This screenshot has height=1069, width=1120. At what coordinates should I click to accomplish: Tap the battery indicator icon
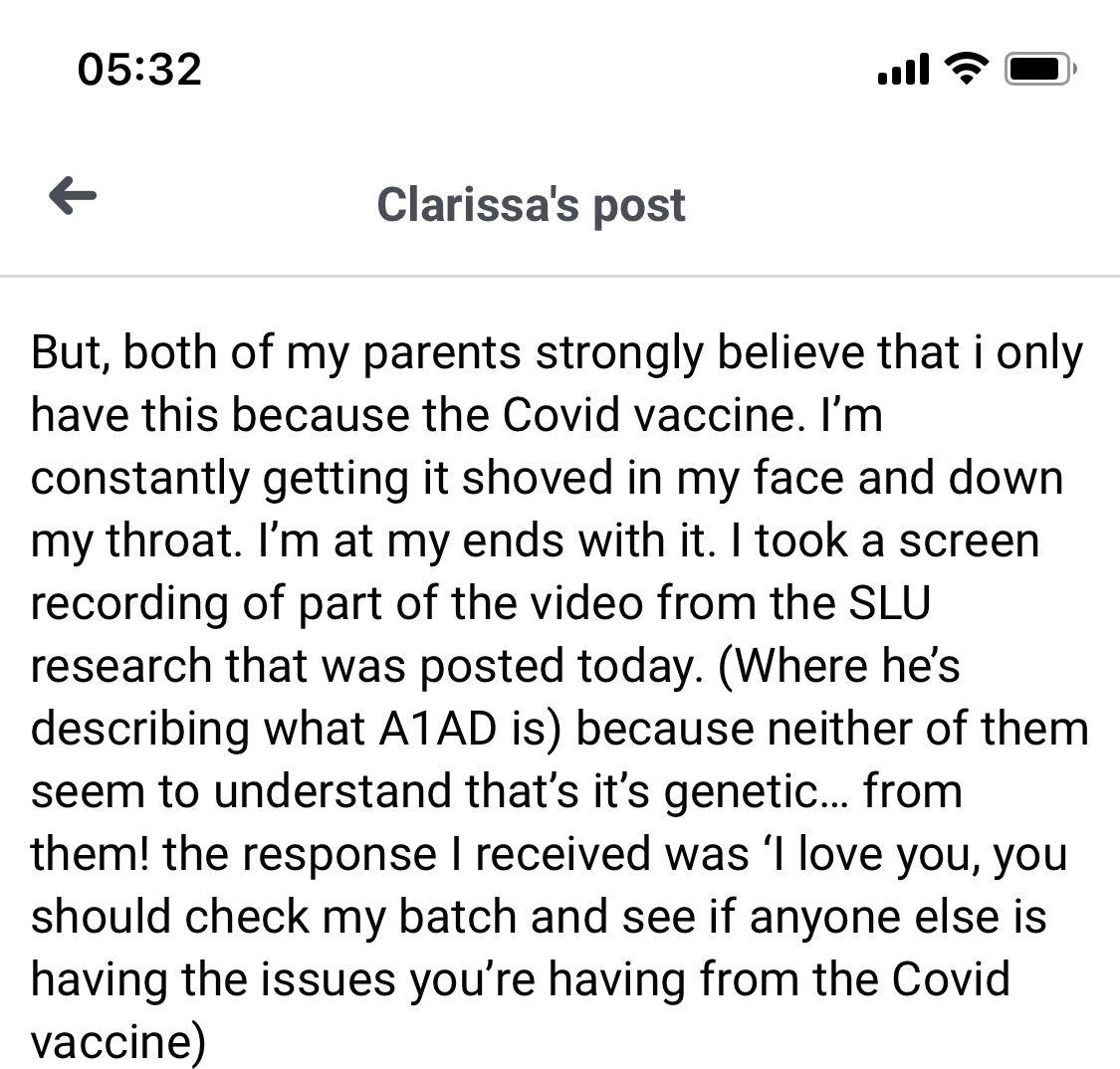[1040, 70]
